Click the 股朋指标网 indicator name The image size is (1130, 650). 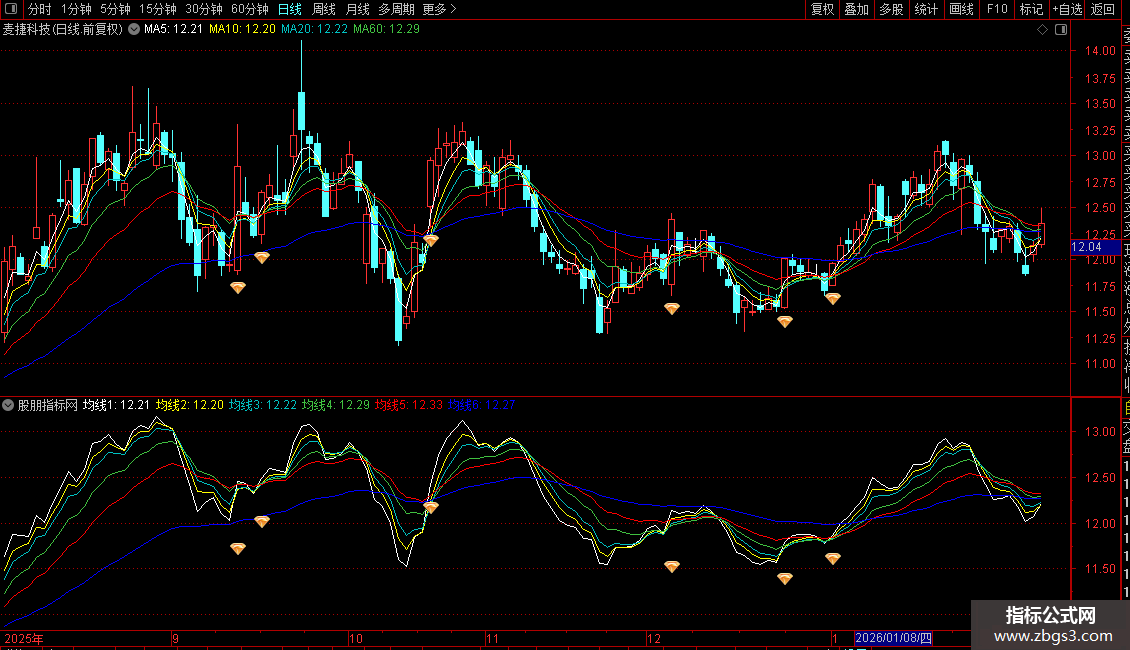tap(48, 405)
